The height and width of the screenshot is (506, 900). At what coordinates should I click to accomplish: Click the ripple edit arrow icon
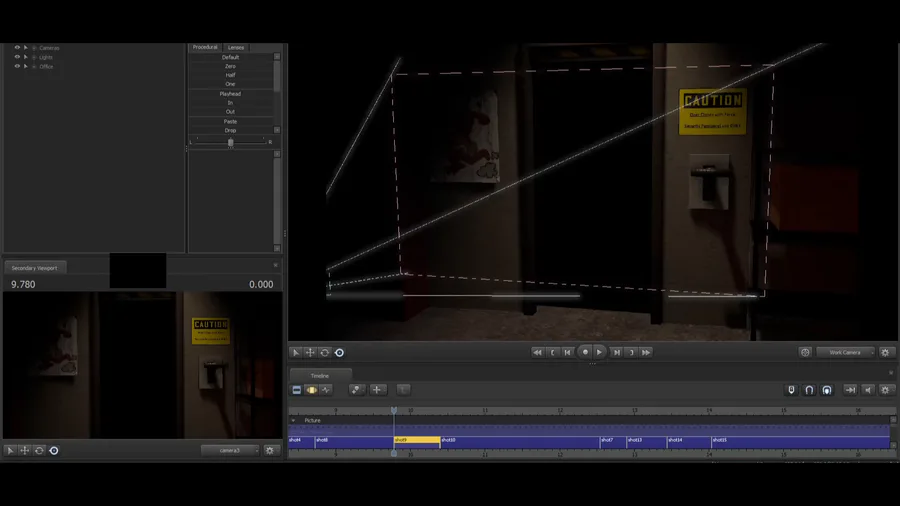pos(850,390)
